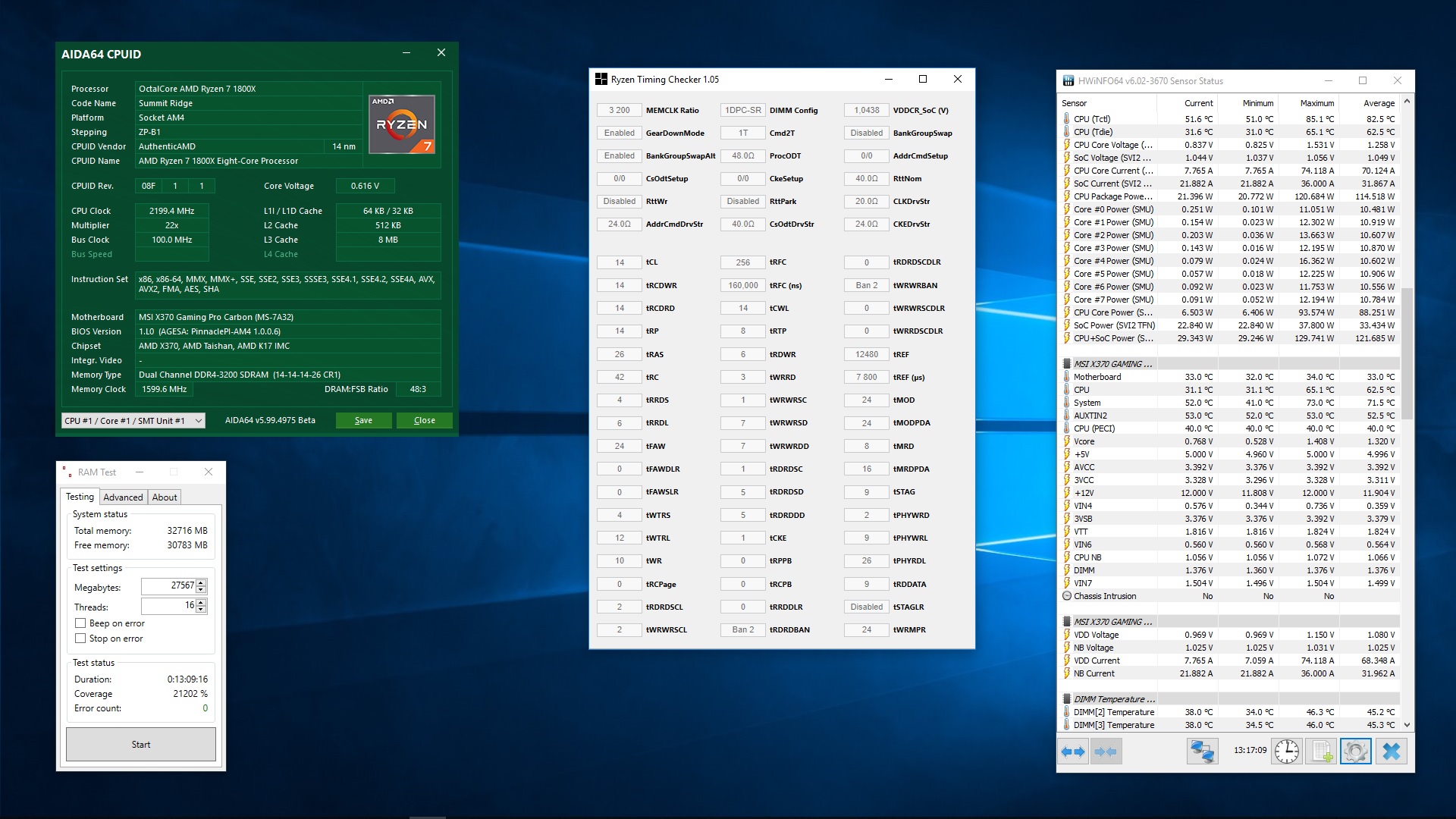This screenshot has width=1456, height=819.
Task: Click blue X to close sensors
Action: (x=1392, y=752)
